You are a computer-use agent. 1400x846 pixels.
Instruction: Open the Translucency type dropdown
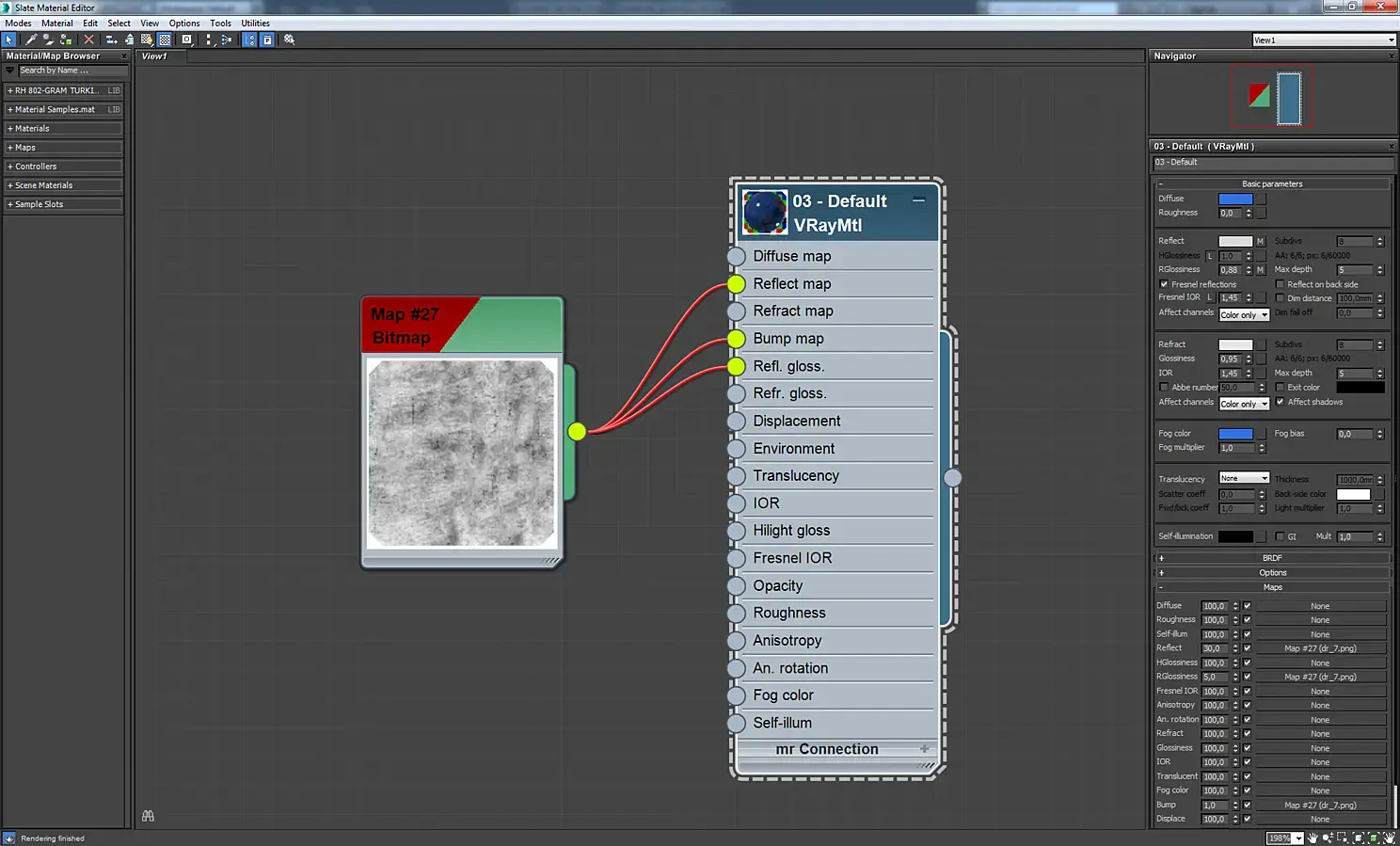coord(1244,478)
